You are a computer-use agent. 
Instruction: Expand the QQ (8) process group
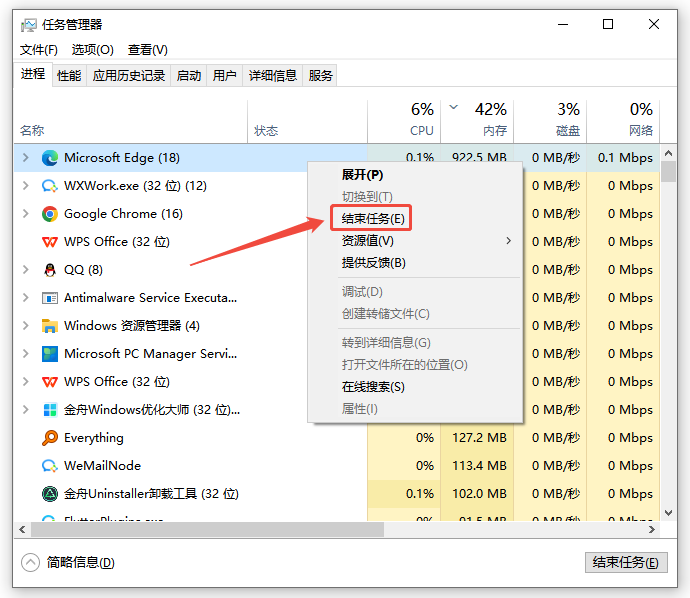point(26,270)
